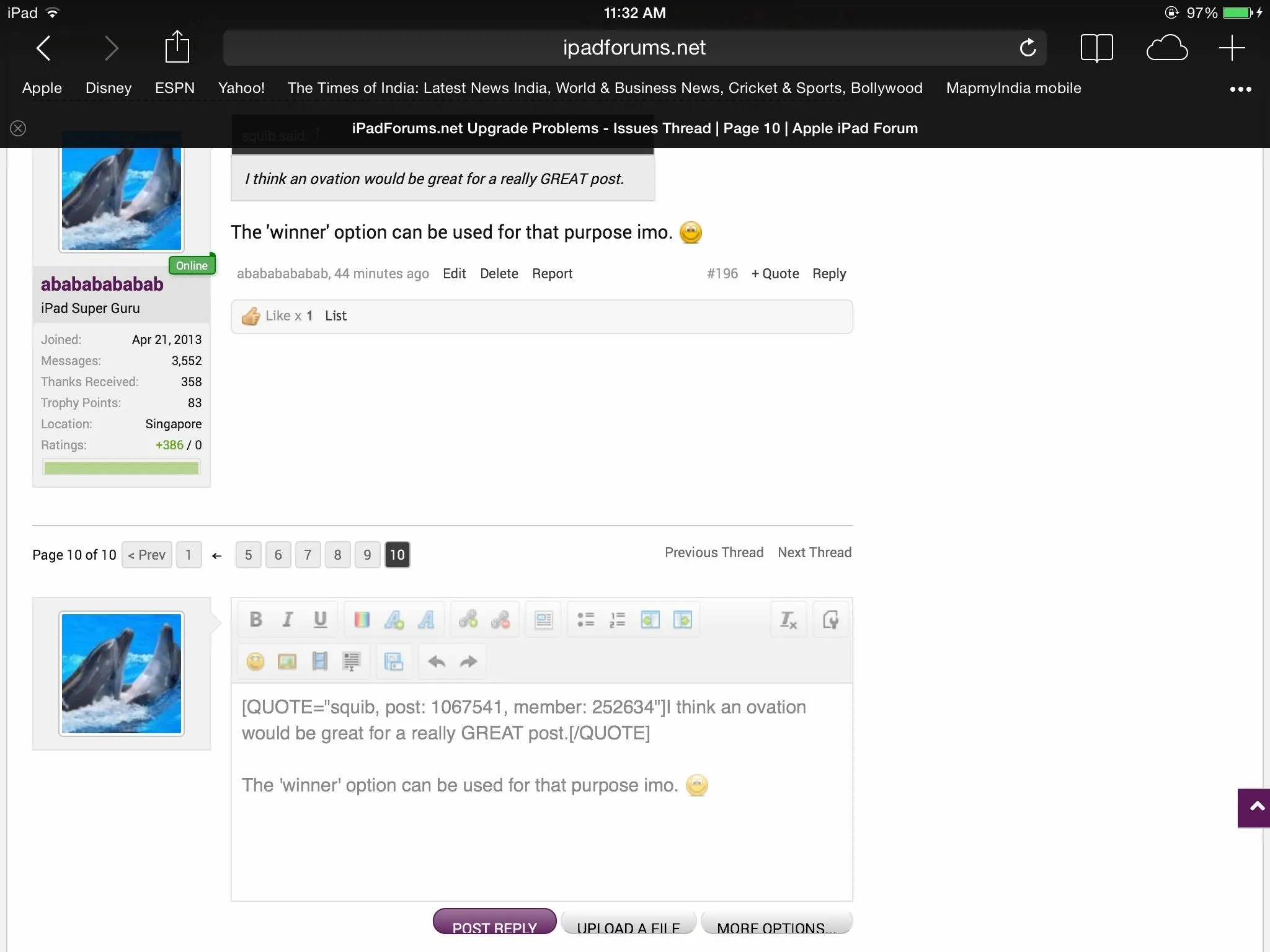This screenshot has height=952, width=1270.
Task: Insert an unordered bullet list
Action: click(x=585, y=619)
